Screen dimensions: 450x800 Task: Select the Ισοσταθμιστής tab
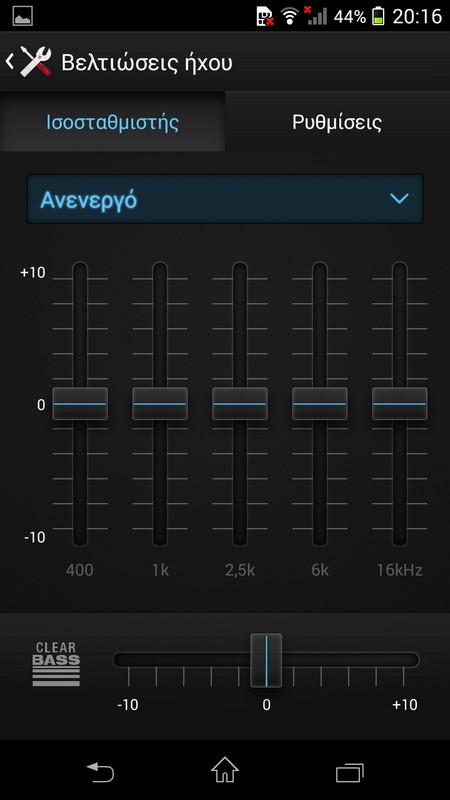112,122
